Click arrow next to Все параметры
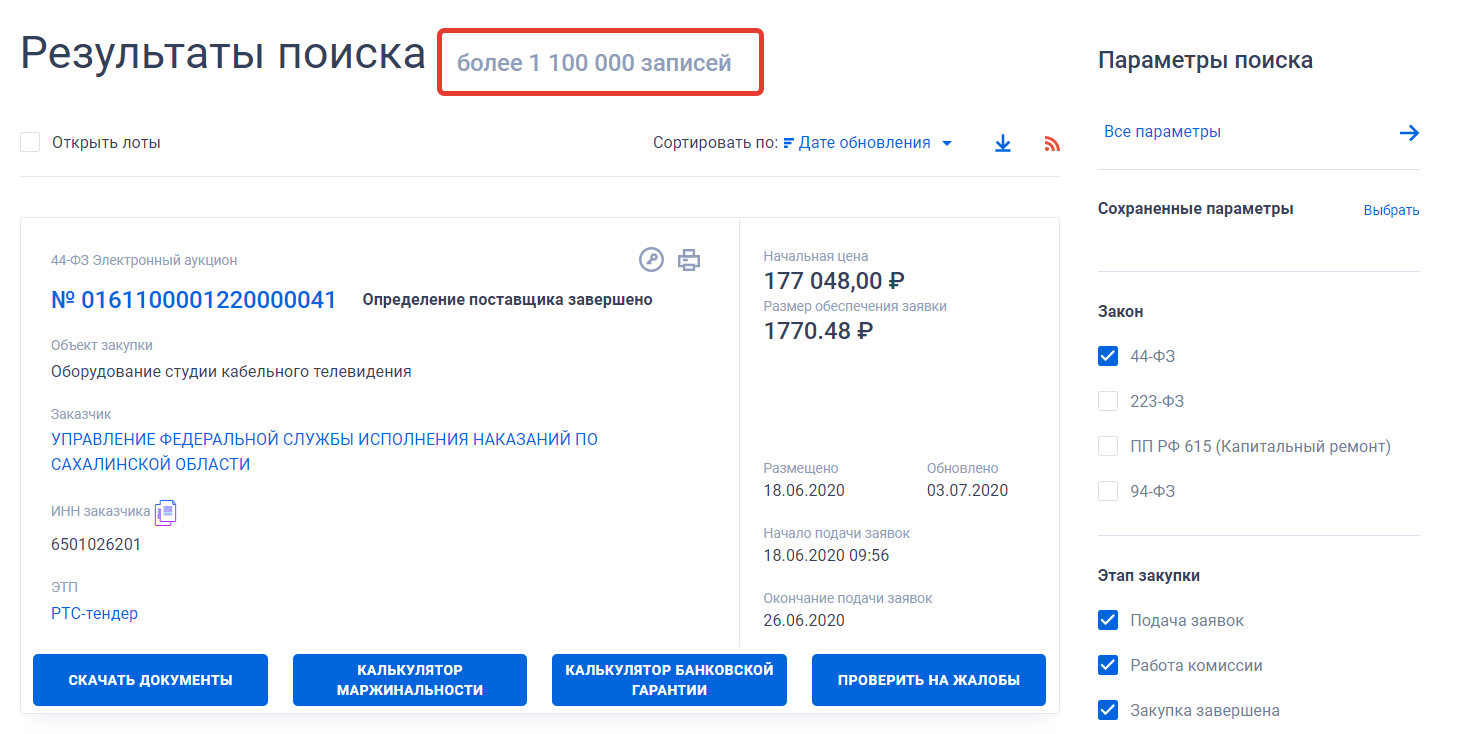This screenshot has height=734, width=1467. tap(1409, 133)
